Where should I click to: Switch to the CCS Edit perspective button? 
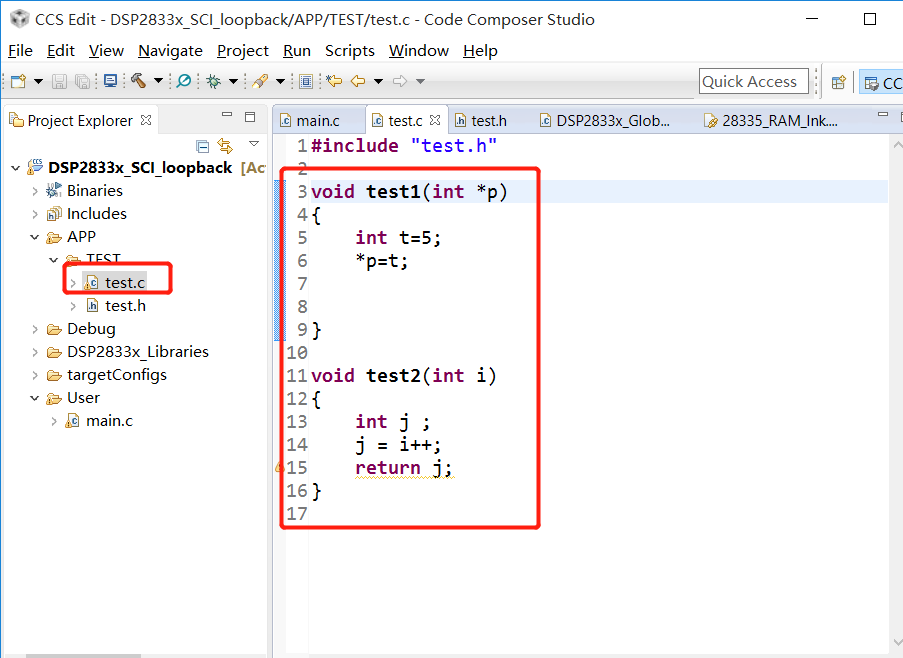(x=881, y=82)
